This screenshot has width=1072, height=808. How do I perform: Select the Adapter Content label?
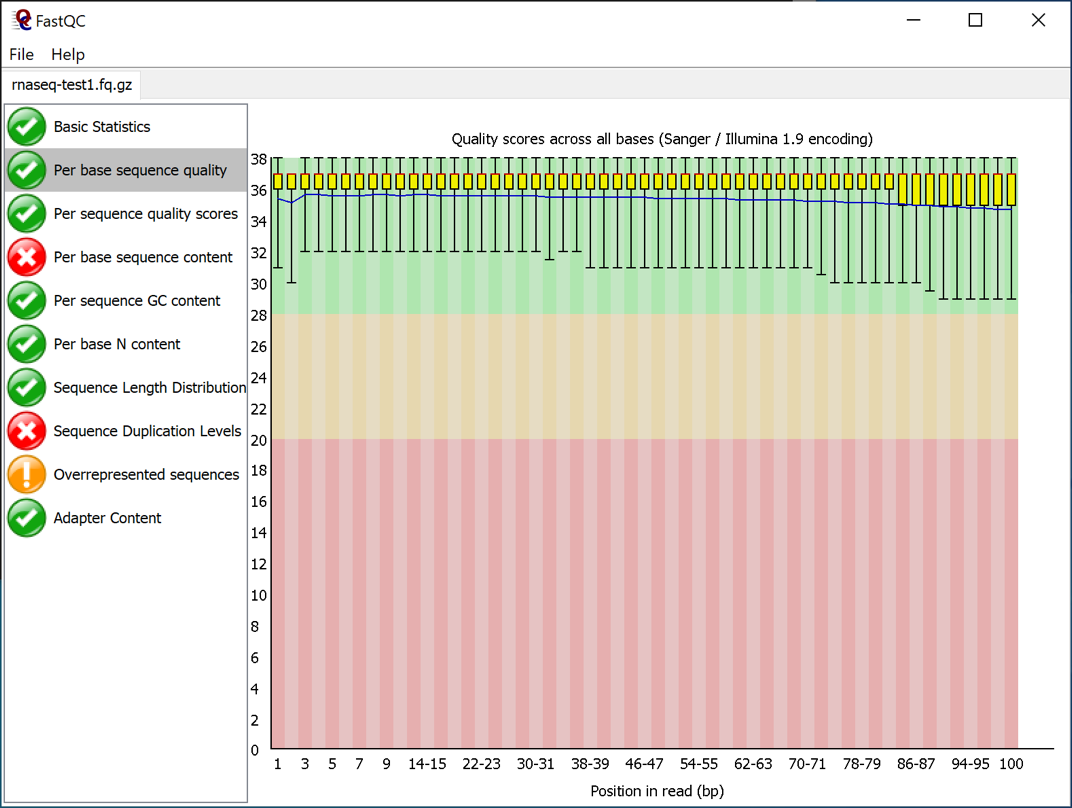[107, 518]
